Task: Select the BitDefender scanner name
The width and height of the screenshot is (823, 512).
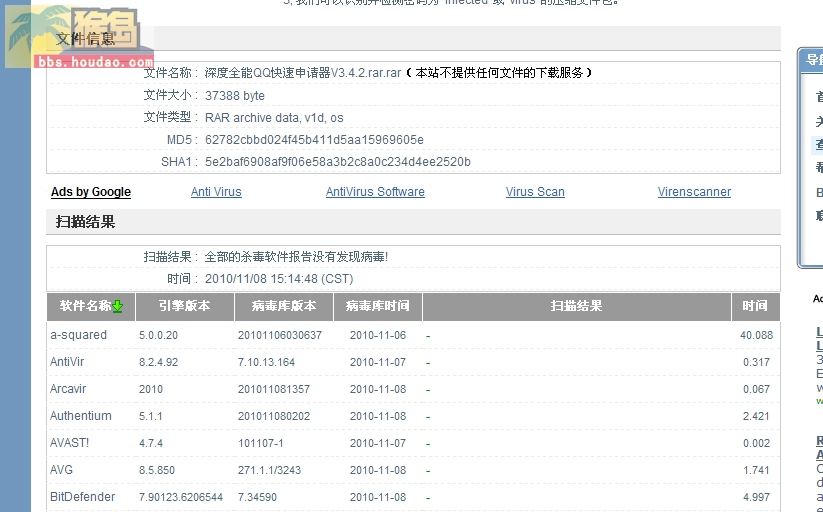Action: point(82,497)
